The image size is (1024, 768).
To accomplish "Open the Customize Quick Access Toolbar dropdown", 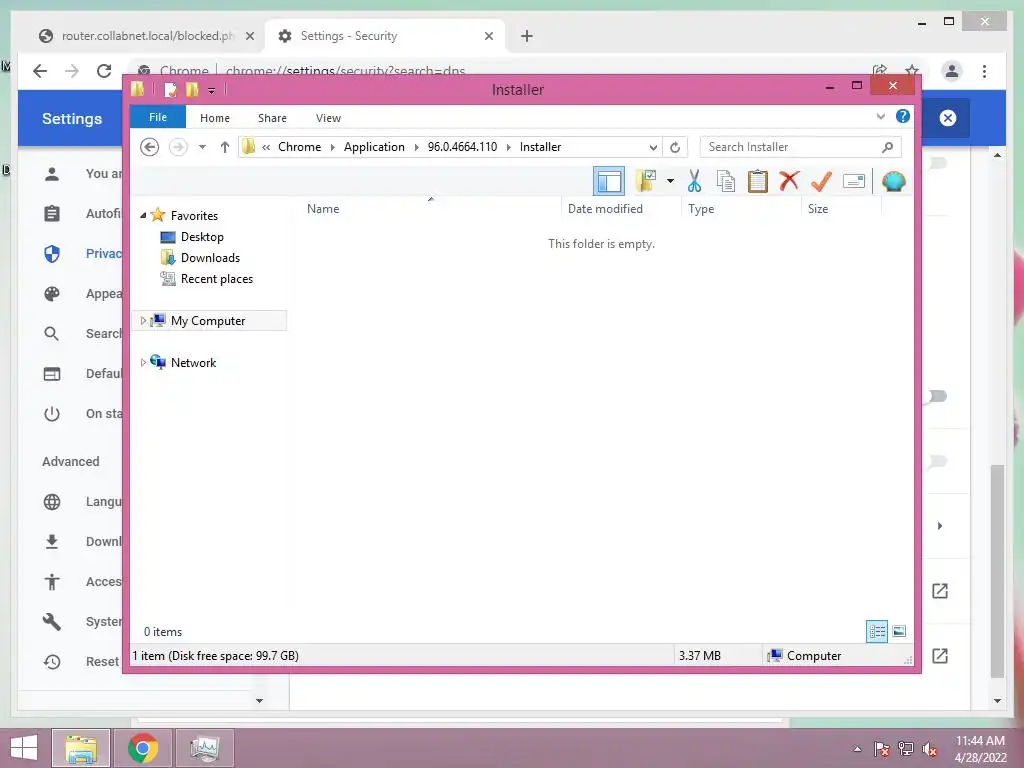I will click(x=212, y=90).
